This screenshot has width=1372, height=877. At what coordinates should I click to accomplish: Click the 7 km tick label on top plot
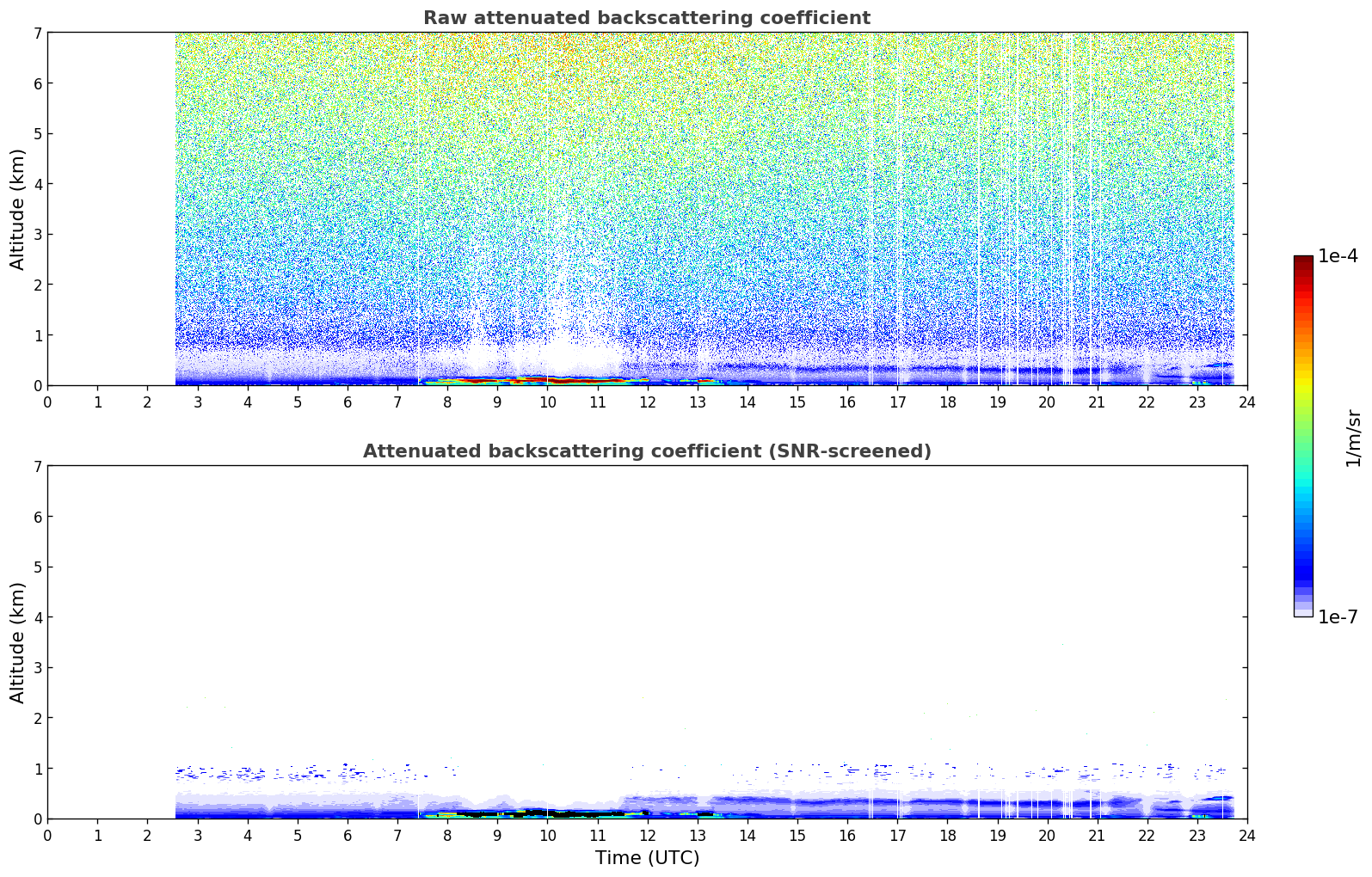coord(37,34)
